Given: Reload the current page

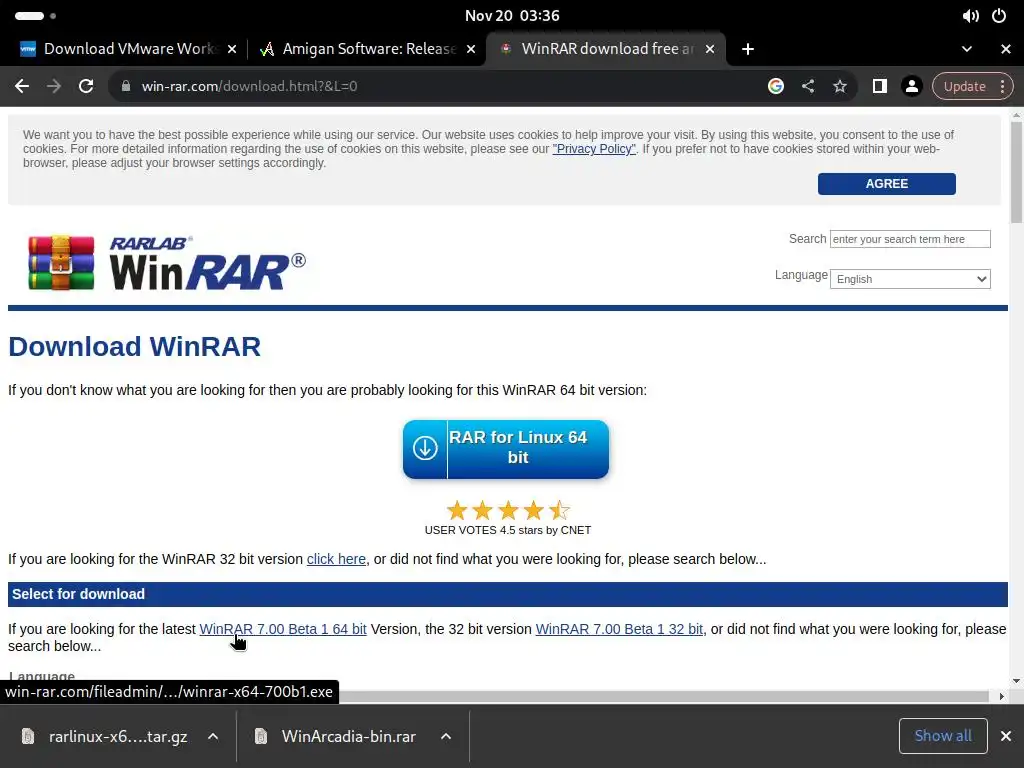Looking at the screenshot, I should click(86, 86).
